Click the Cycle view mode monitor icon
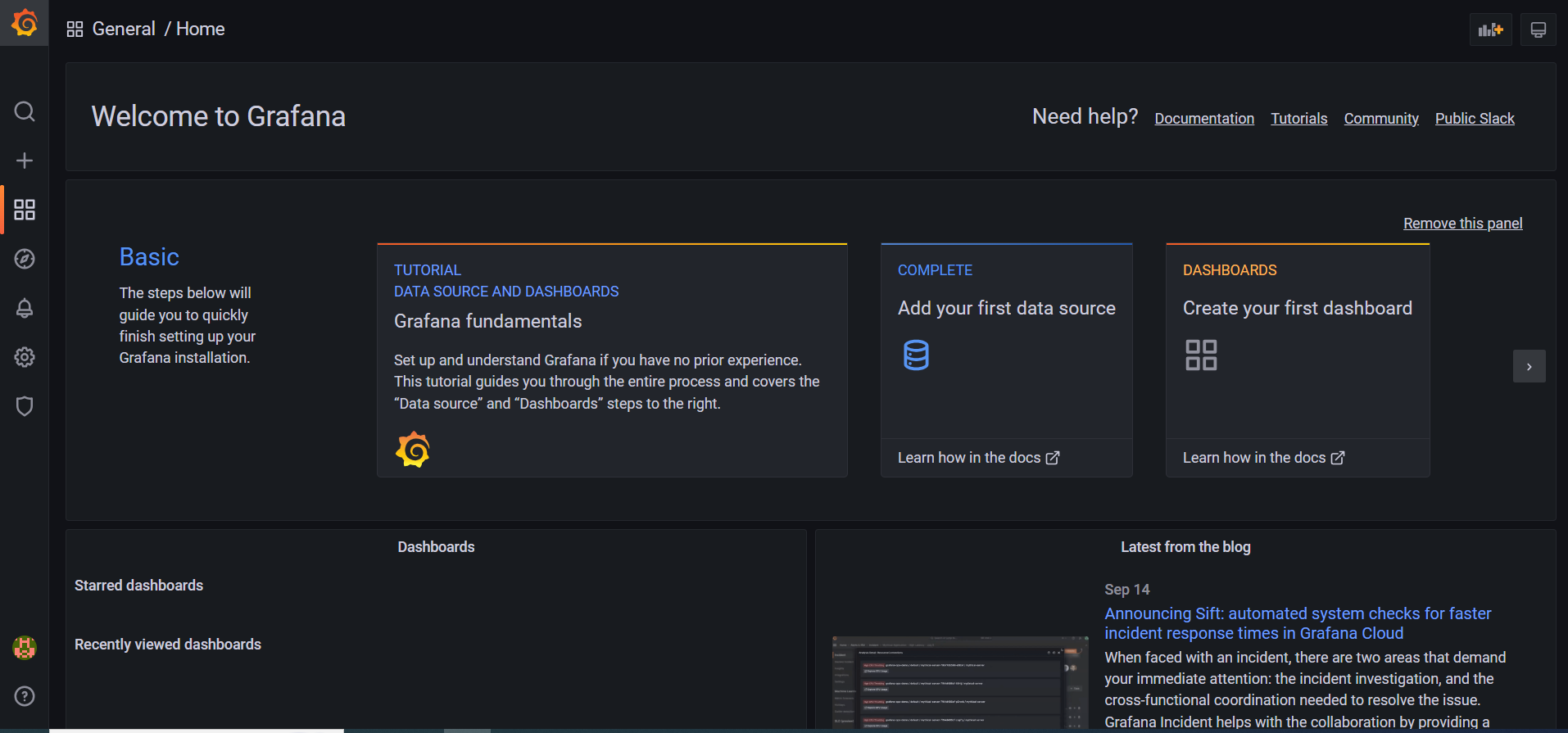The height and width of the screenshot is (733, 1568). point(1539,29)
